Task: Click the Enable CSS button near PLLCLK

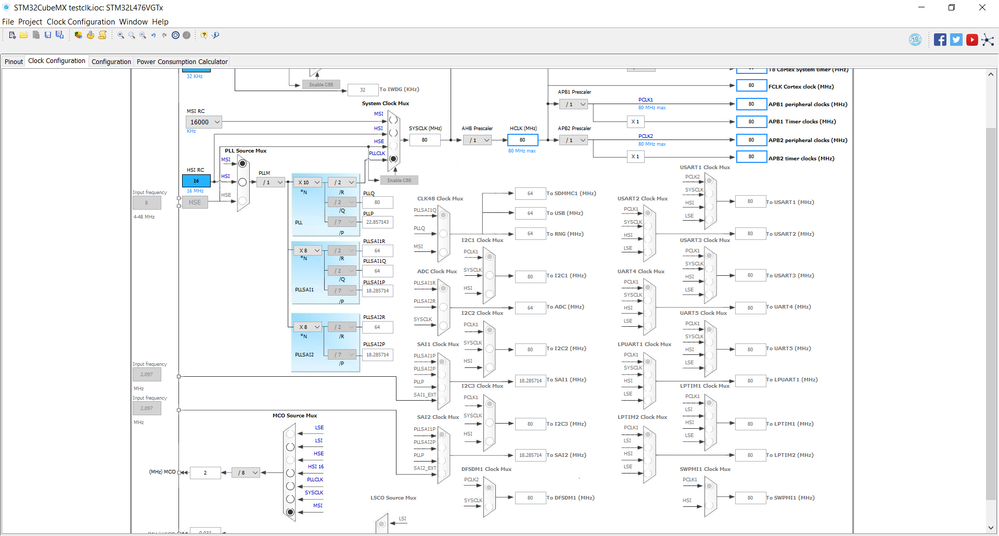Action: click(x=399, y=180)
